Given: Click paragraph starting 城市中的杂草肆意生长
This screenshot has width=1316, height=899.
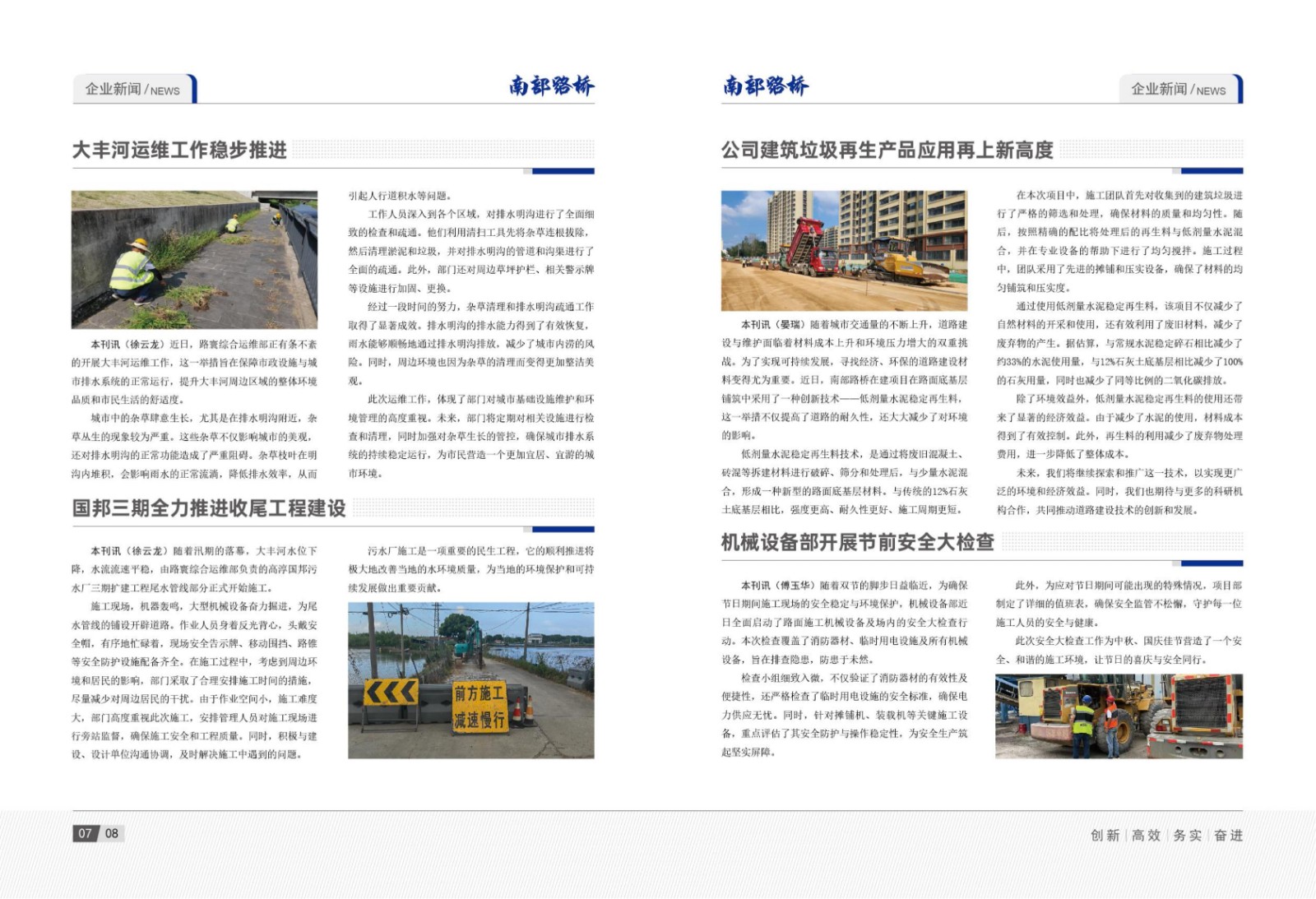Looking at the screenshot, I should click(x=194, y=446).
